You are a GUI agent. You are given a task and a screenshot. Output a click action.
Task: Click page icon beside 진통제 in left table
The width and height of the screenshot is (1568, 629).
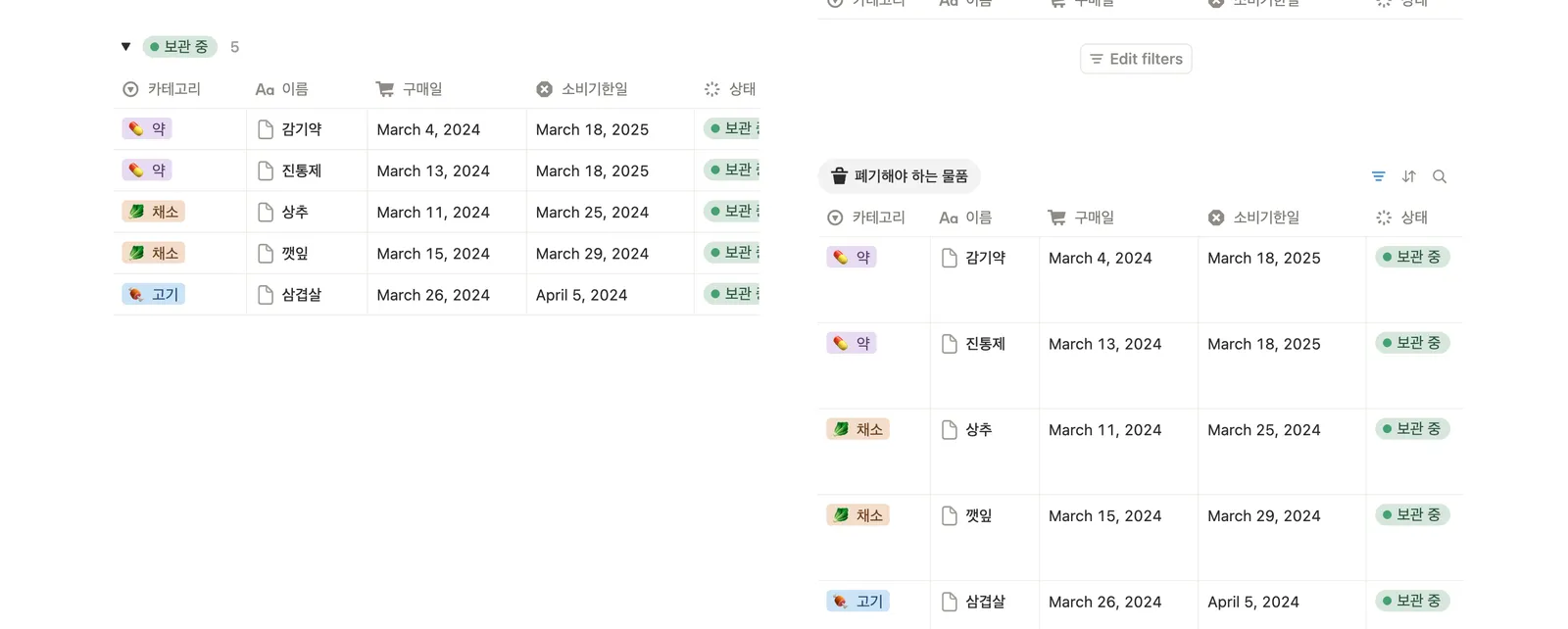coord(265,170)
